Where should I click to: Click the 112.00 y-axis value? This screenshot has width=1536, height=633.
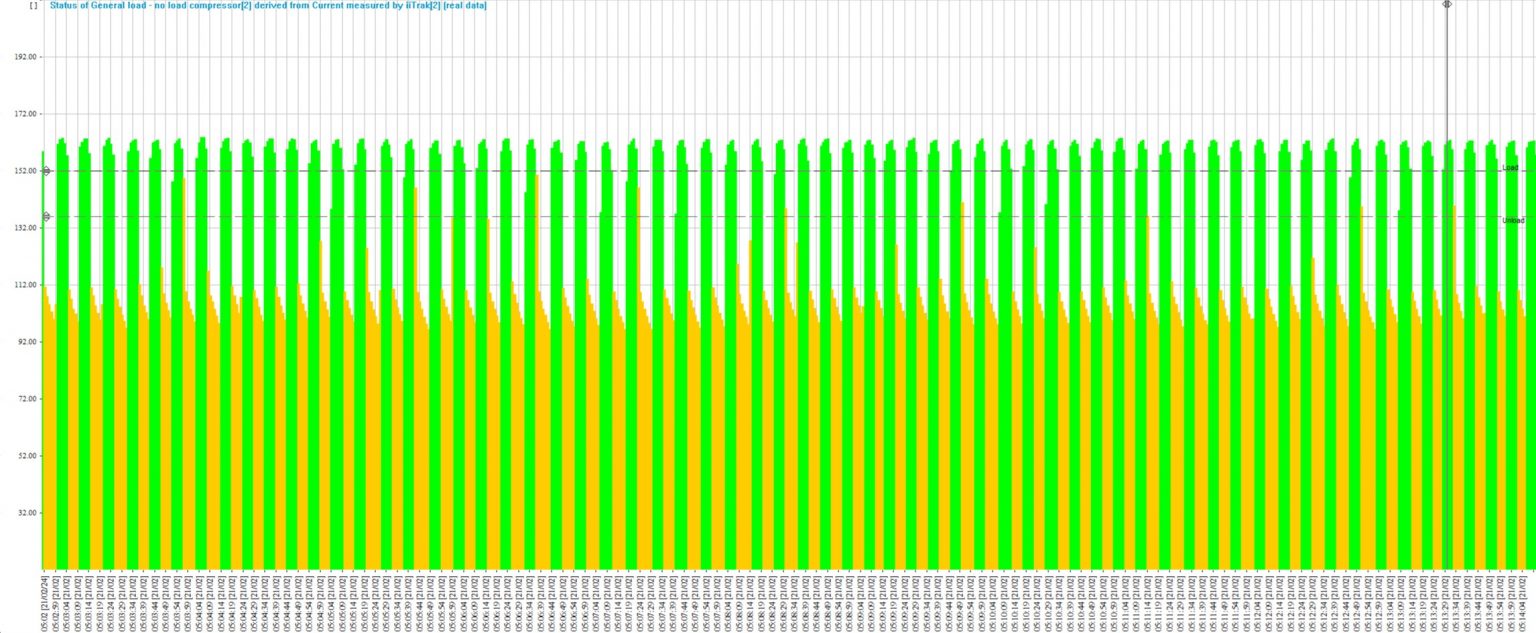click(x=24, y=285)
